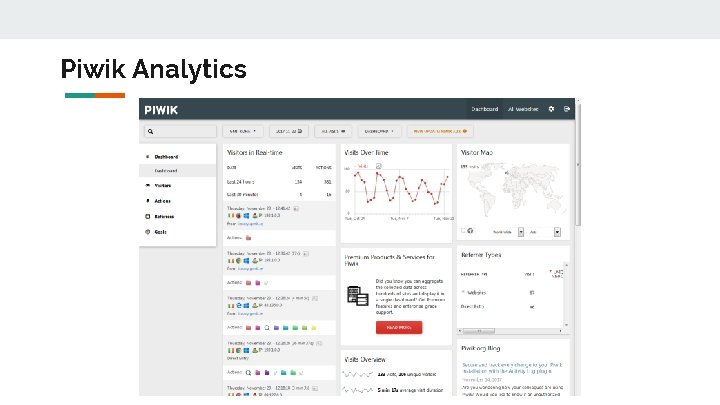The width and height of the screenshot is (720, 405).
Task: Open the All Visits segment dropdown
Action: click(333, 131)
